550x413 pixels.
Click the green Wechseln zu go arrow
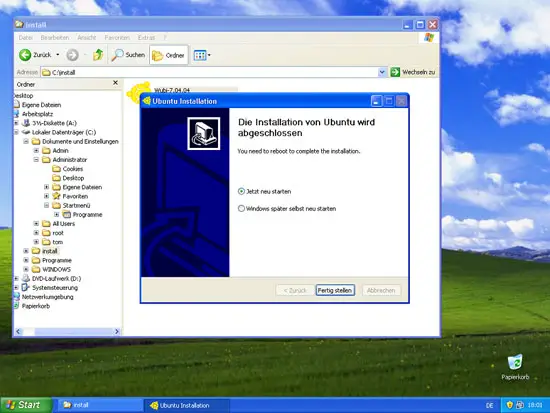tap(395, 72)
